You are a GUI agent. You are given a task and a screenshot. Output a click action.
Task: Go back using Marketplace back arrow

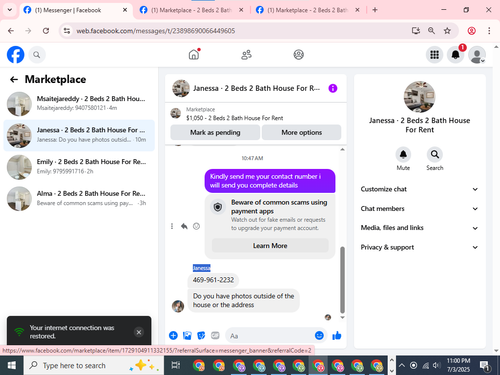tap(14, 79)
